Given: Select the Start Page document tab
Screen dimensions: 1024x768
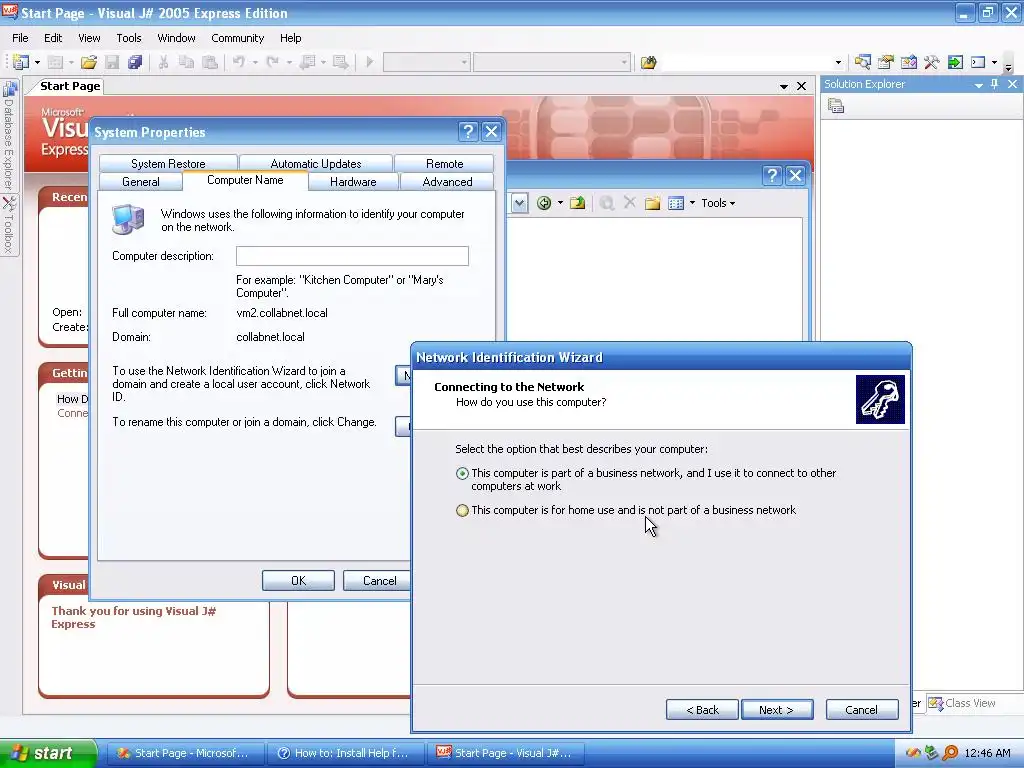Looking at the screenshot, I should (70, 86).
